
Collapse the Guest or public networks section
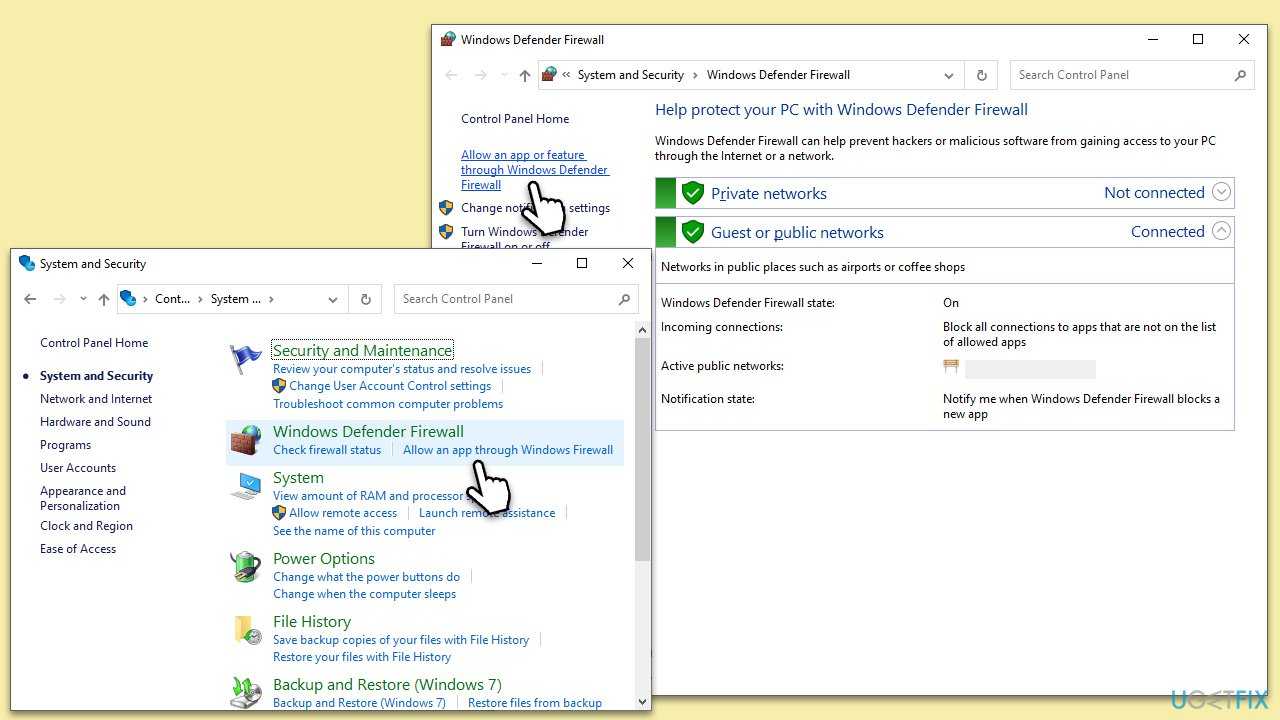(x=1221, y=231)
